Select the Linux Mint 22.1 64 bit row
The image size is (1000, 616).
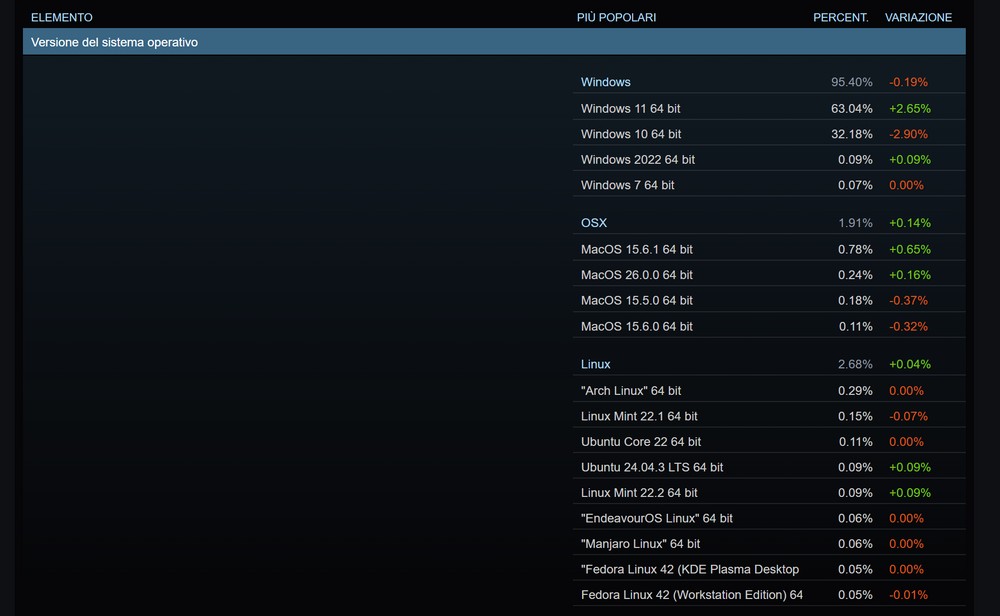[x=639, y=416]
